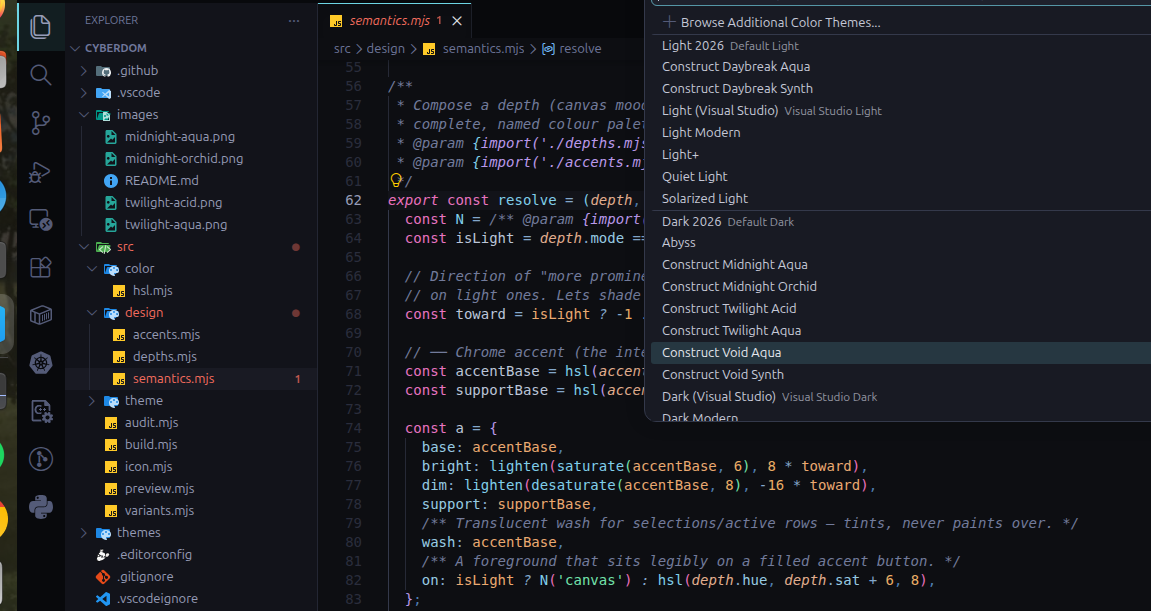Open preview.mjs file

coord(159,489)
